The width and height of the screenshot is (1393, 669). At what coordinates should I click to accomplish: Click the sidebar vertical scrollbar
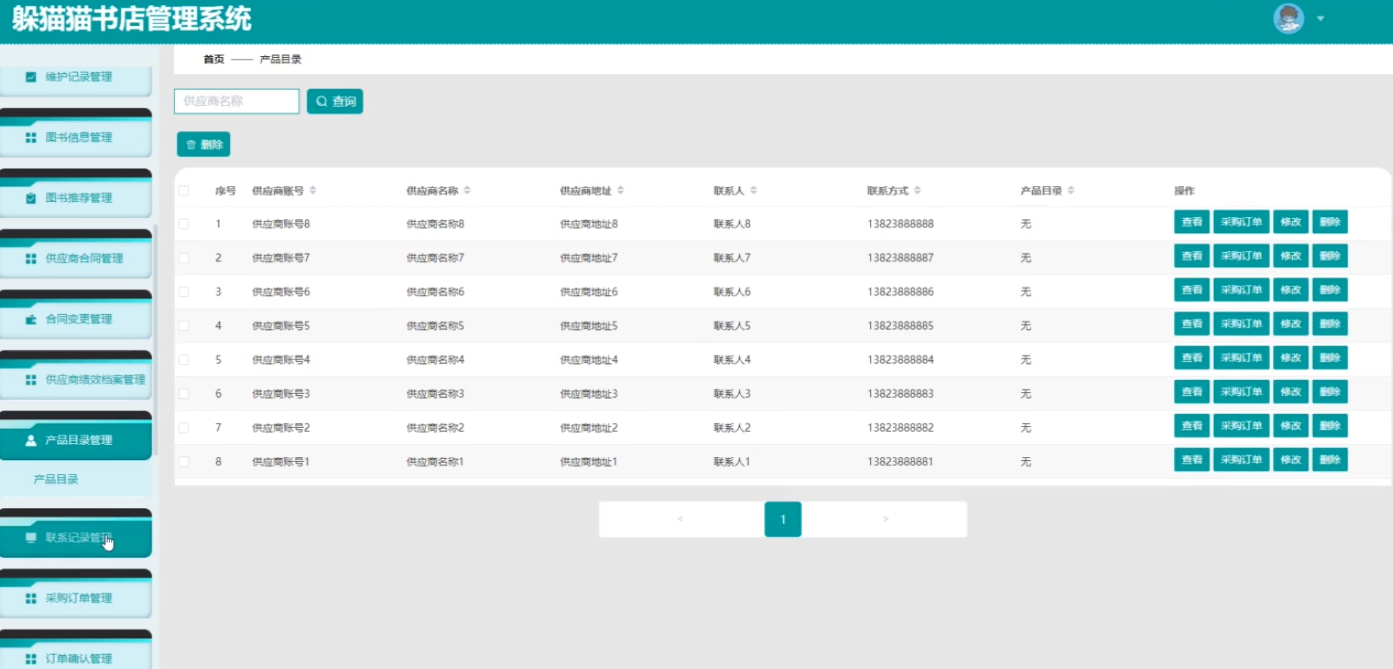coord(155,340)
